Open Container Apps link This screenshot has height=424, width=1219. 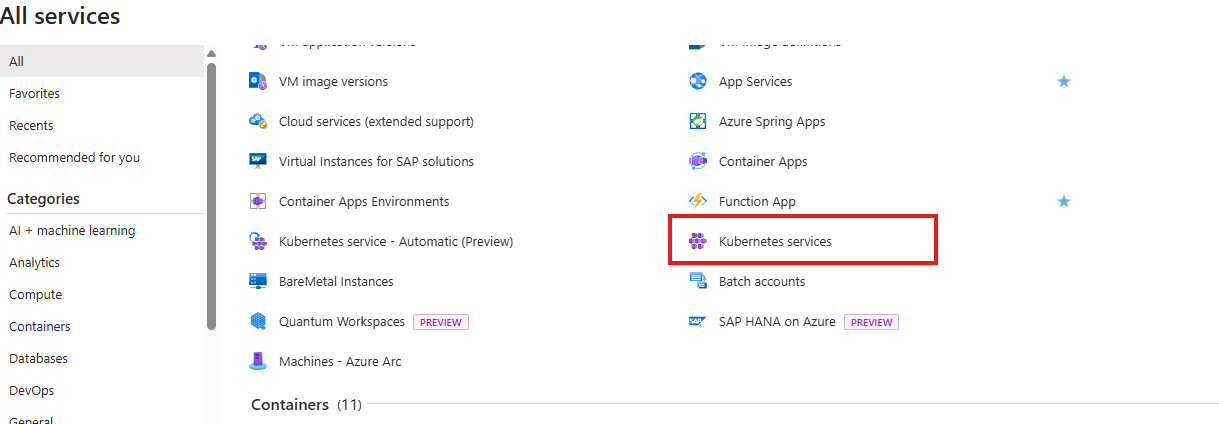[x=763, y=161]
